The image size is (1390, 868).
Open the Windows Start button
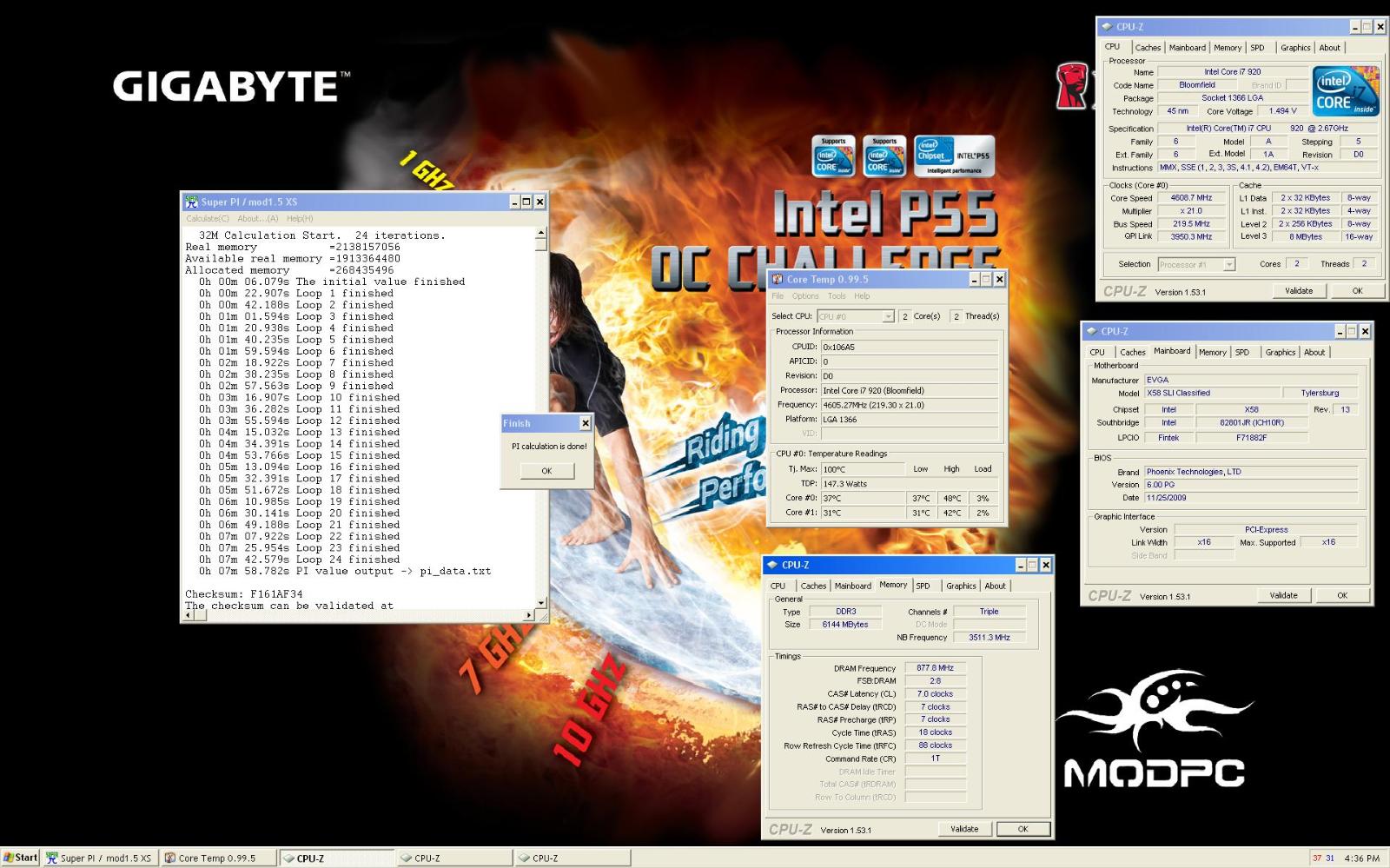pos(20,858)
